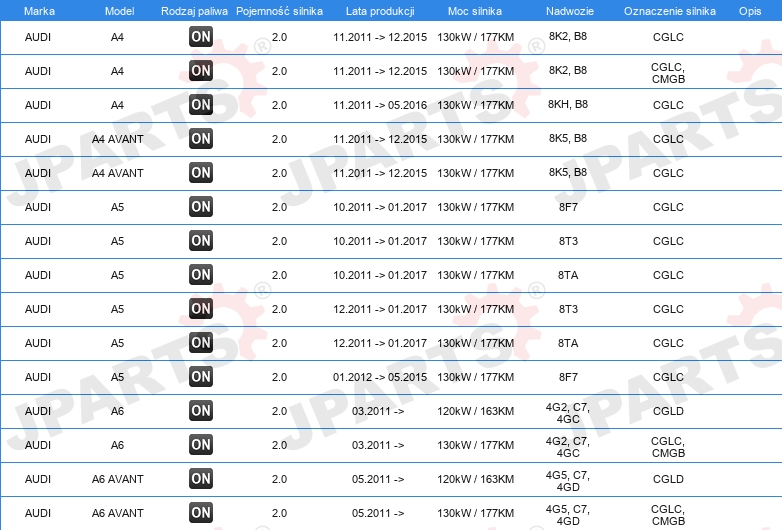Select 130kW / 177KM in A4 8KH row
Image resolution: width=782 pixels, height=530 pixels.
pos(475,105)
